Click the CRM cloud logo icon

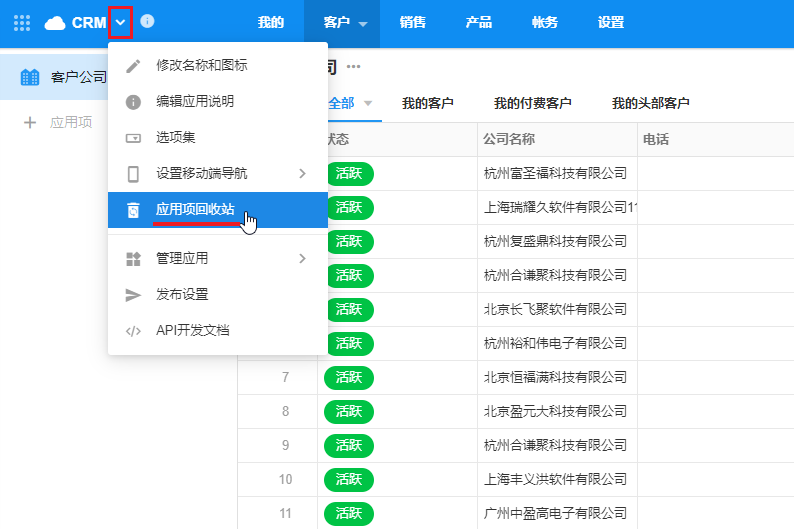[55, 22]
